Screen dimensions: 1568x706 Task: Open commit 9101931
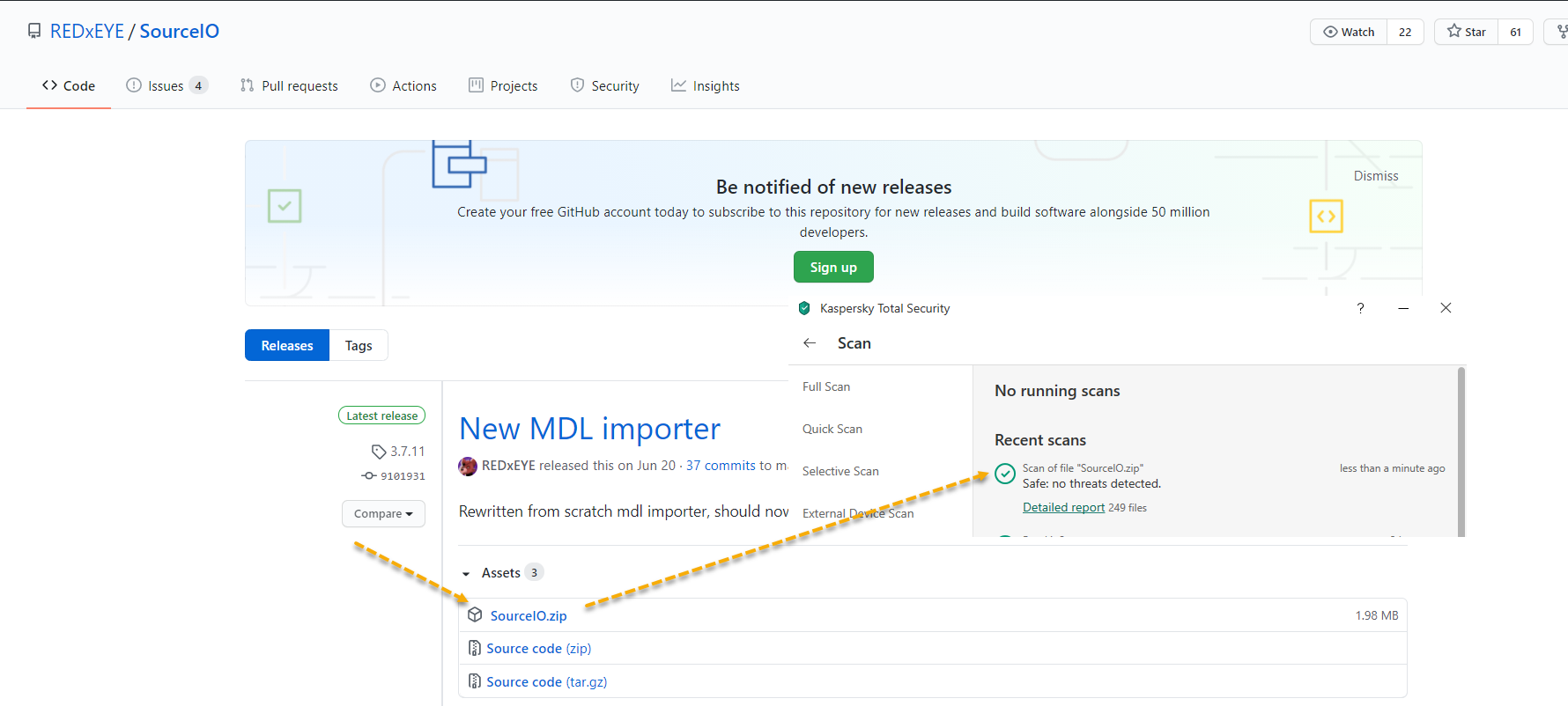click(x=403, y=476)
